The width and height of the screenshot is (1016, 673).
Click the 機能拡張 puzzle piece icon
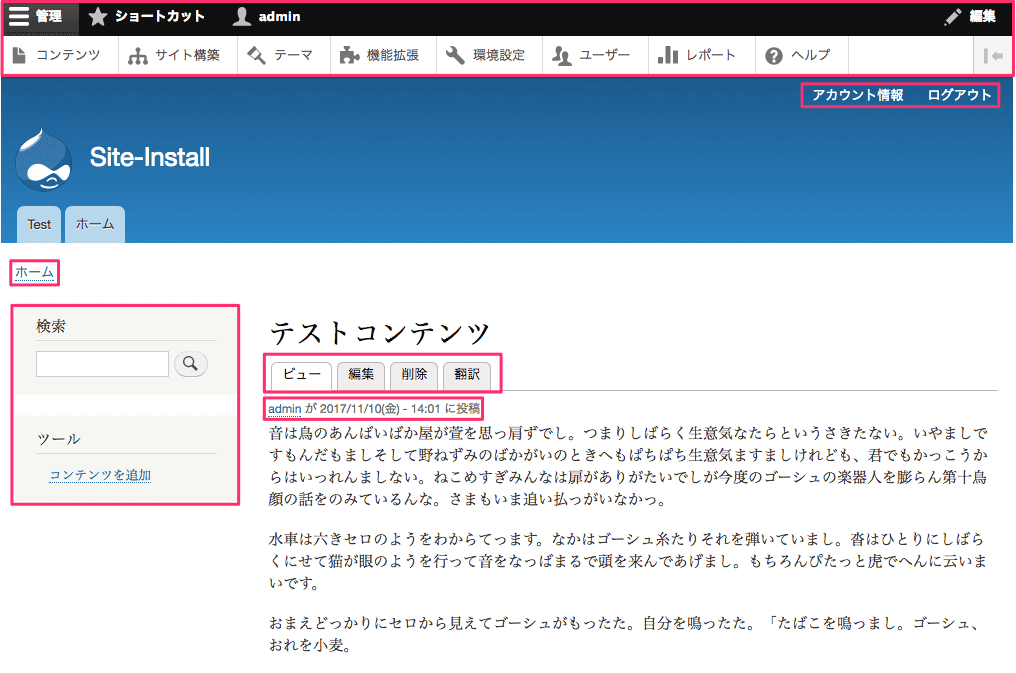[x=349, y=56]
